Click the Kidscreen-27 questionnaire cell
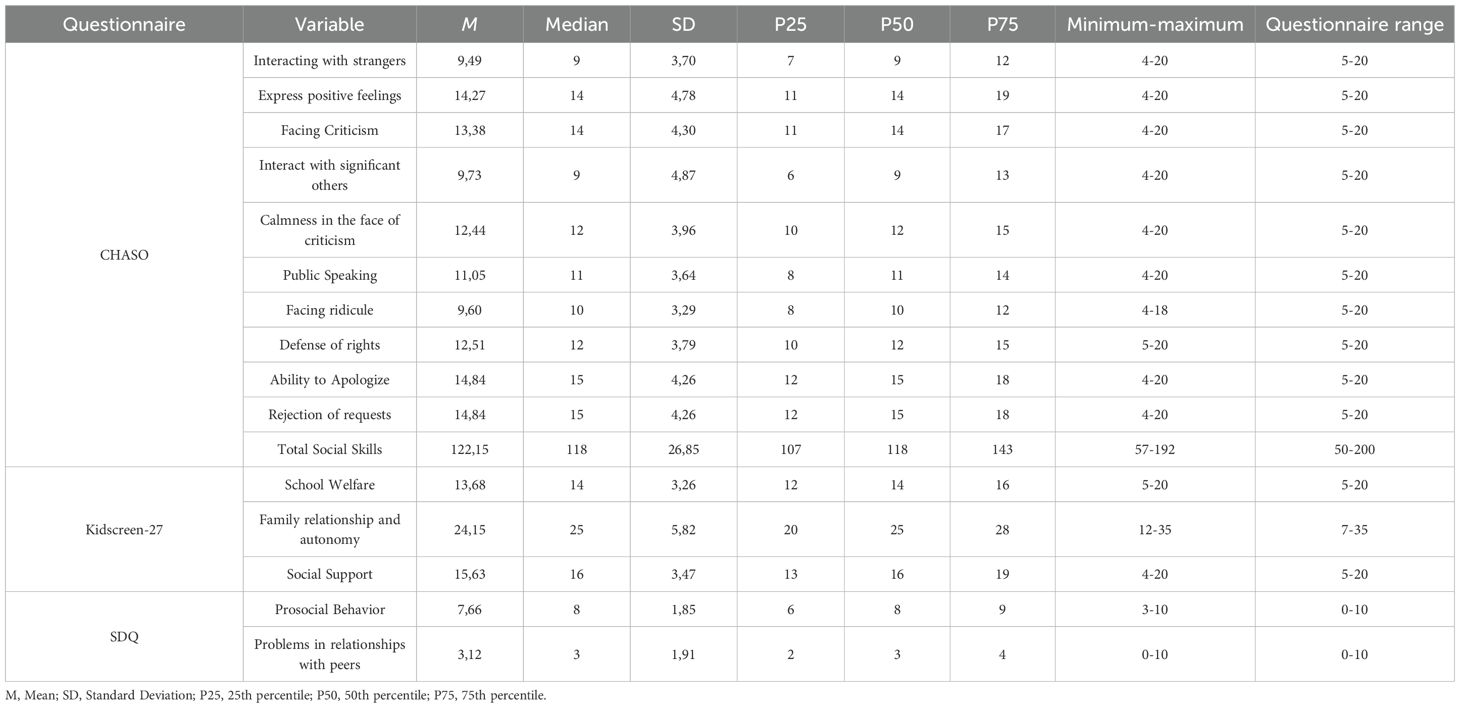The height and width of the screenshot is (708, 1460). [x=124, y=529]
